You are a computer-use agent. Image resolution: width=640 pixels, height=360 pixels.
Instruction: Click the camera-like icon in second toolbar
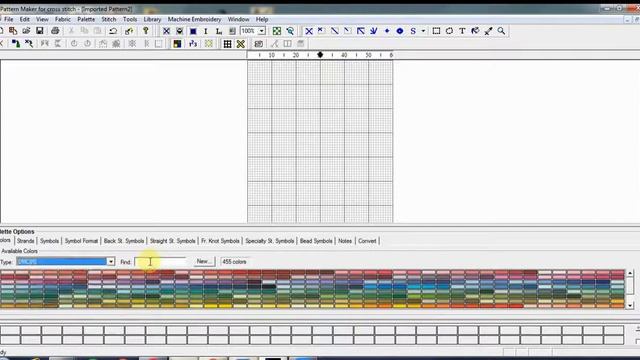click(x=258, y=44)
